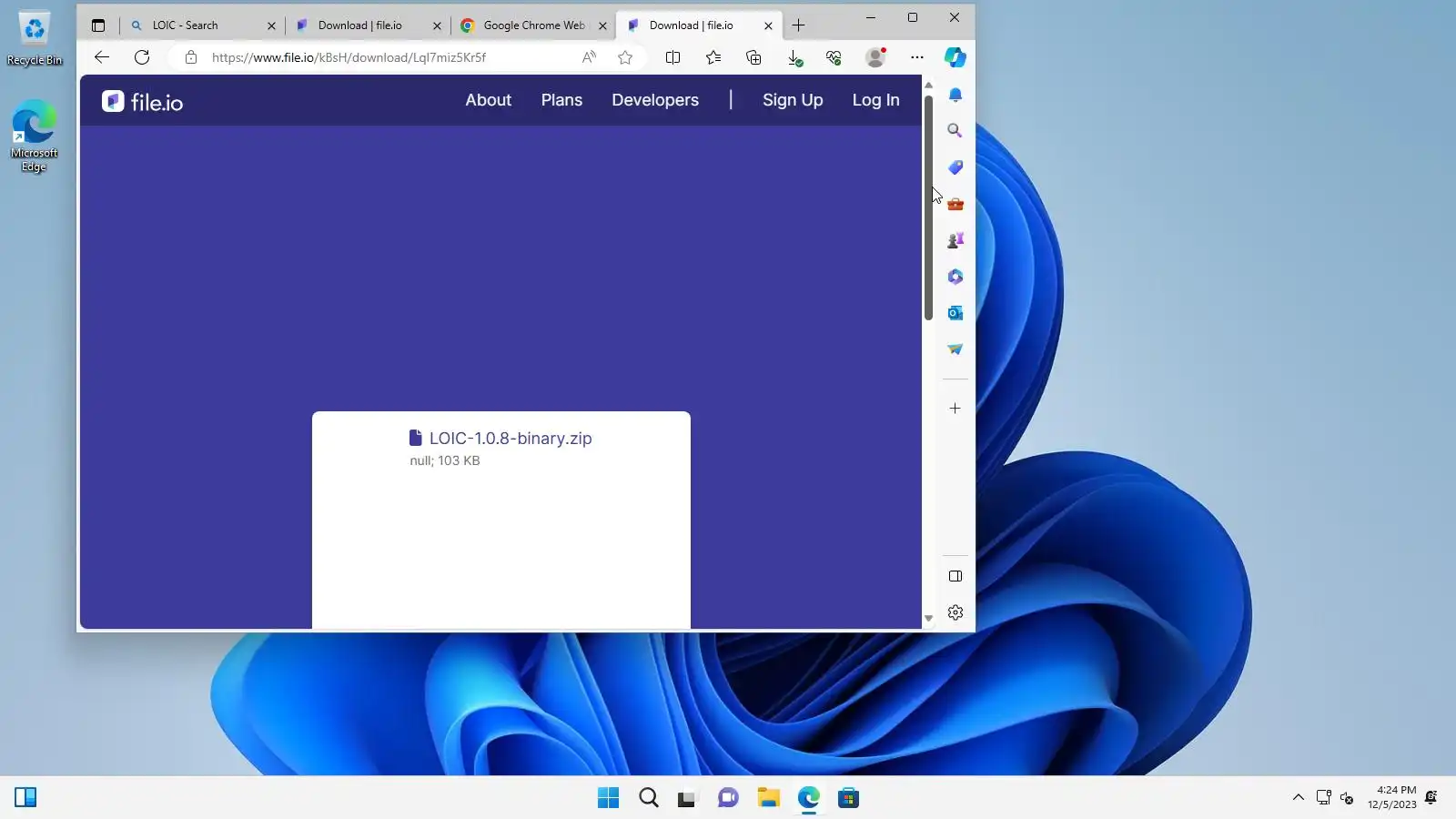Viewport: 1456px width, 819px height.
Task: Open the tab actions menu in Edge
Action: [98, 25]
